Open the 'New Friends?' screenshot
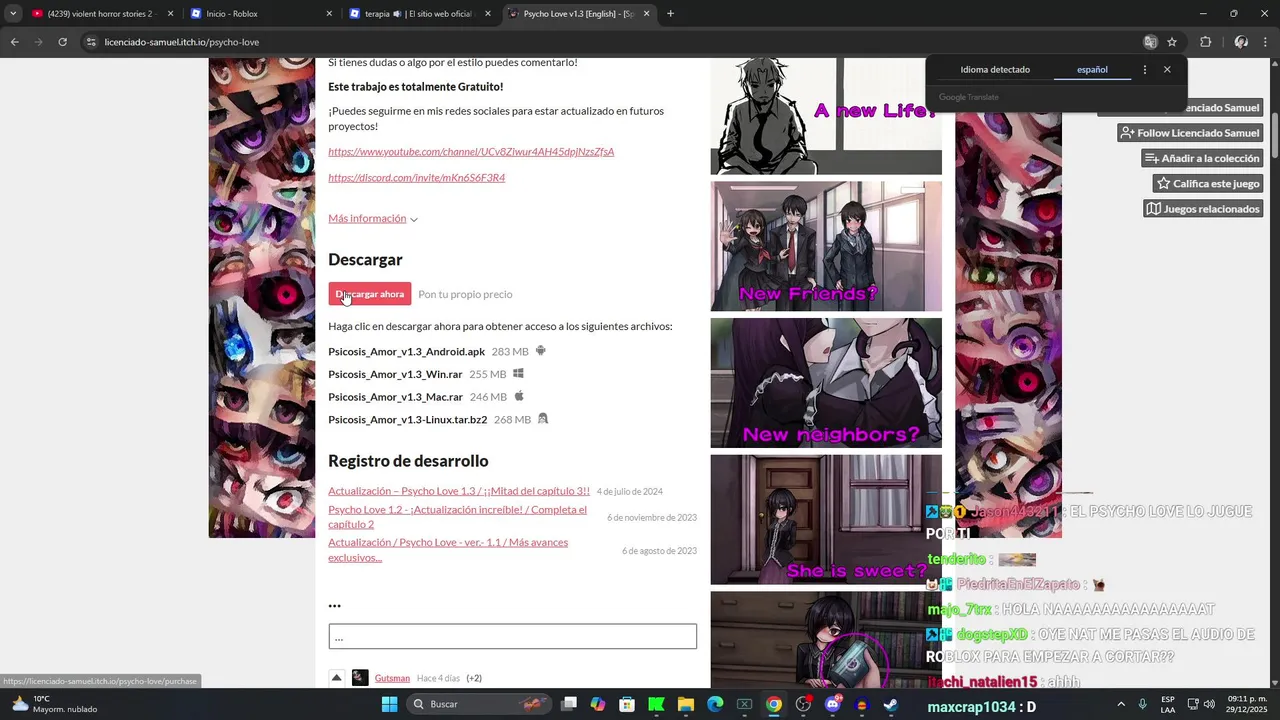This screenshot has width=1280, height=720. tap(826, 246)
